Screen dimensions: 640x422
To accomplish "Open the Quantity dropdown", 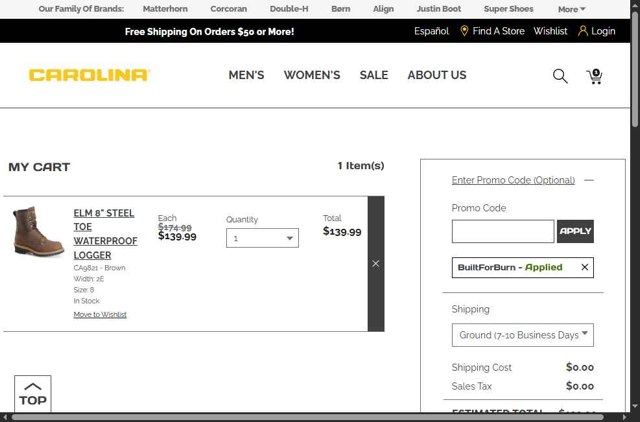I will [262, 238].
